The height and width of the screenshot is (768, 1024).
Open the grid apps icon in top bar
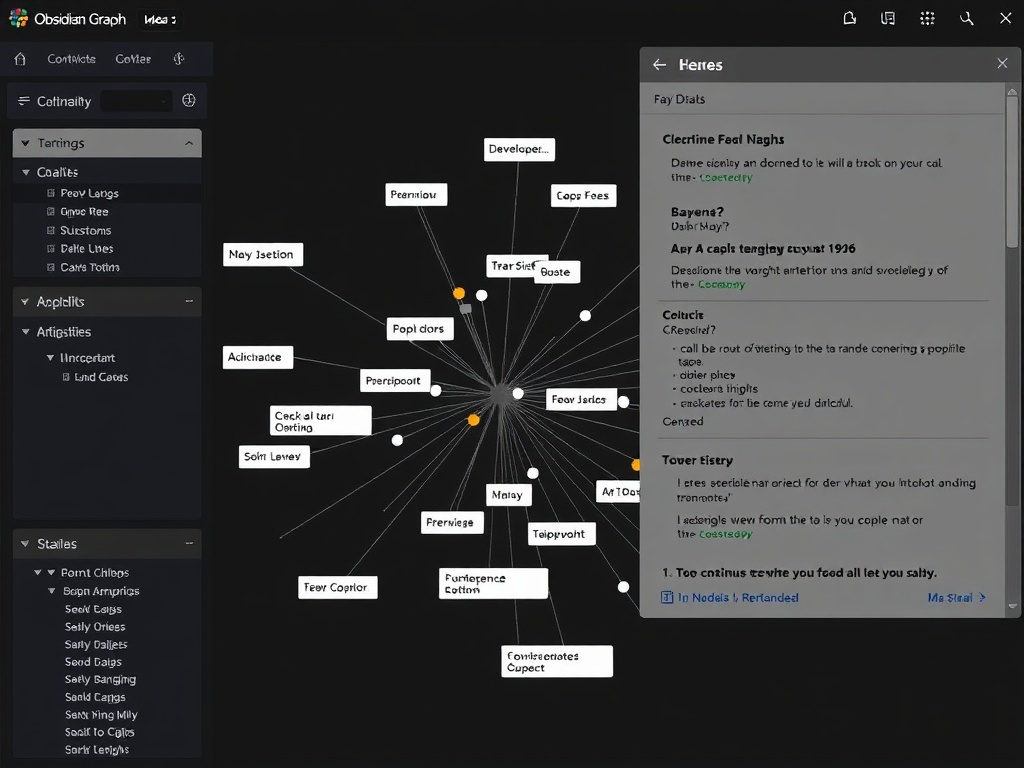coord(926,18)
